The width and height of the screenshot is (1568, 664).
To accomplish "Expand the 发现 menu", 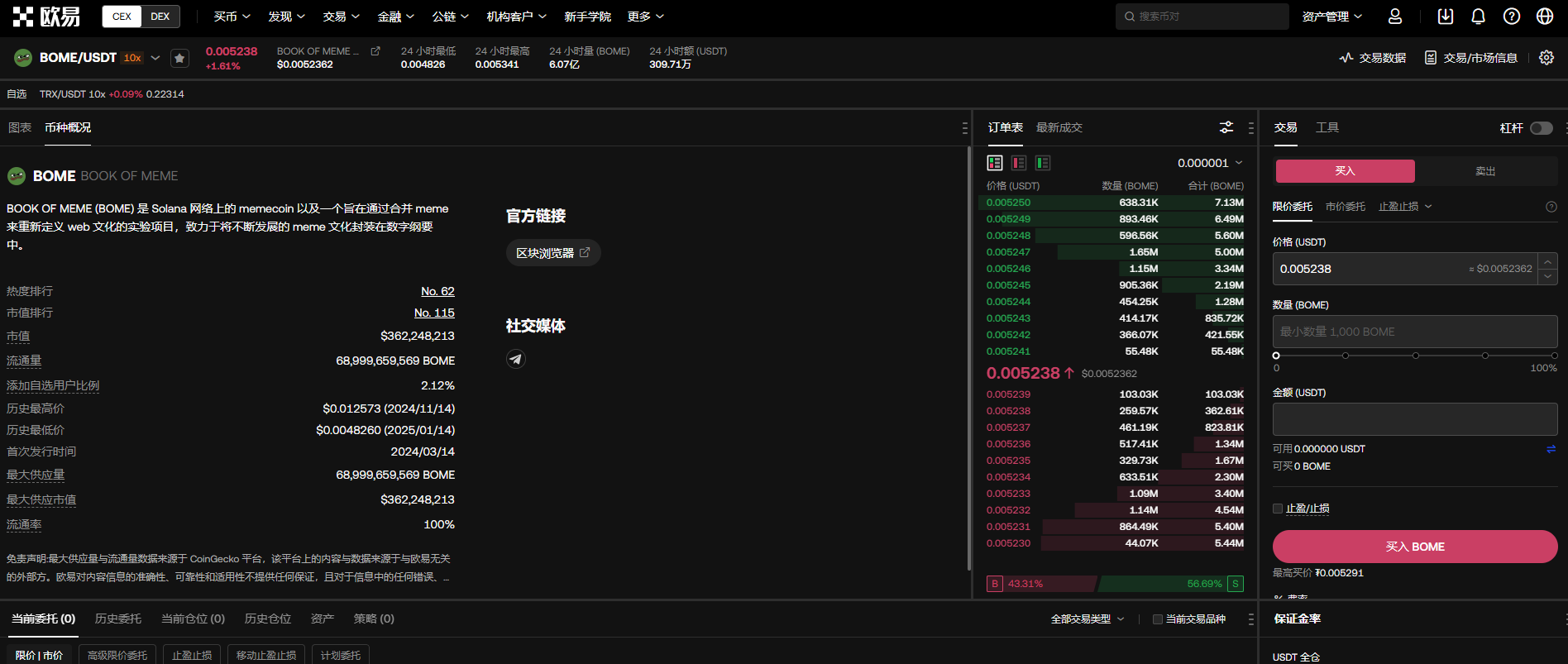I will [x=286, y=17].
